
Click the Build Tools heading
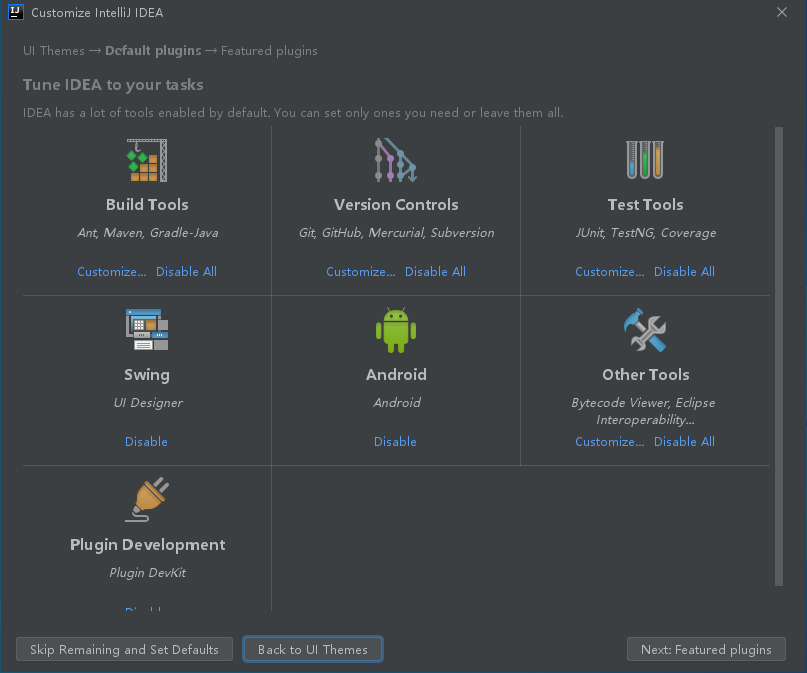pyautogui.click(x=147, y=205)
